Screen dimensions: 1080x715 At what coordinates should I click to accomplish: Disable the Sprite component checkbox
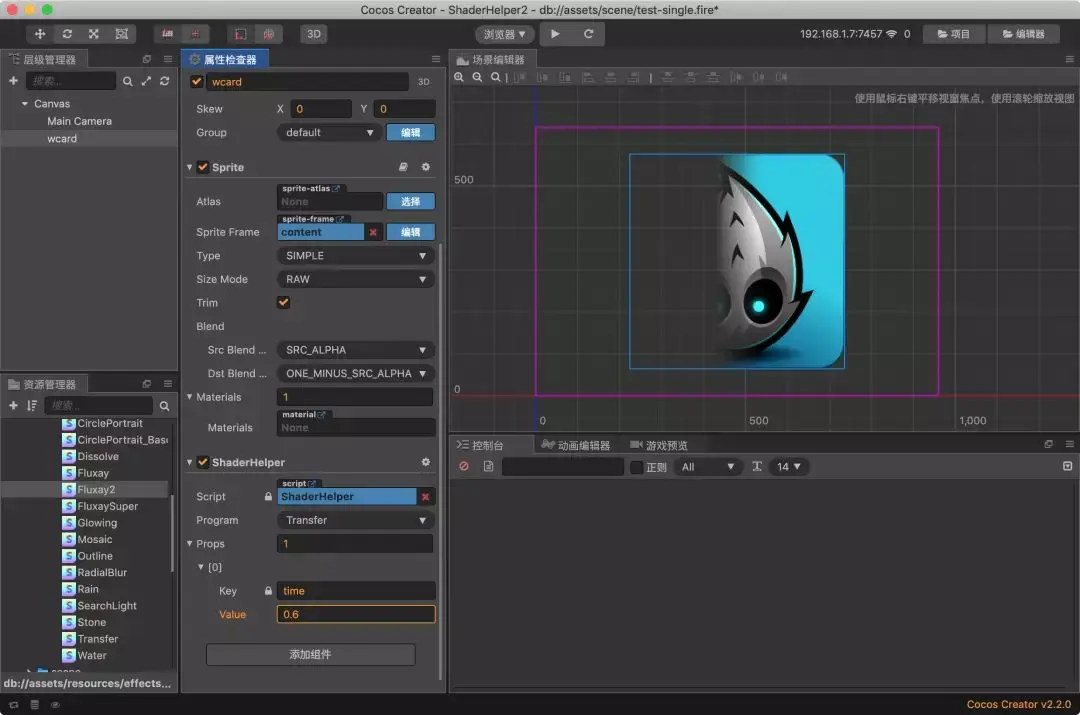203,167
